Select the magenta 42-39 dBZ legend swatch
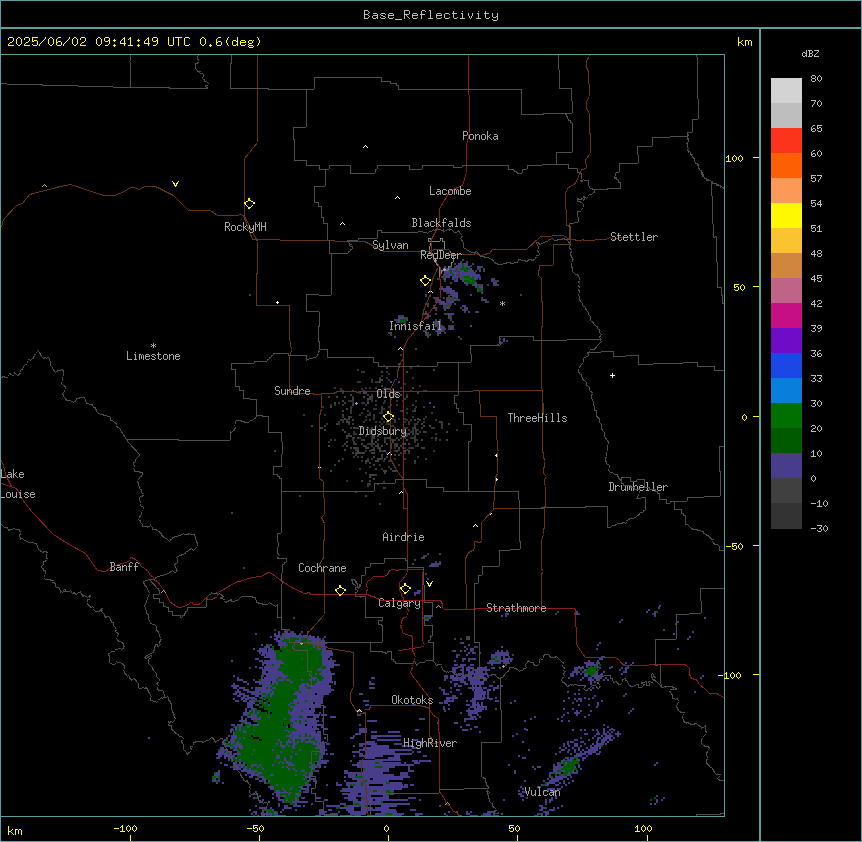Viewport: 862px width, 842px height. [786, 316]
